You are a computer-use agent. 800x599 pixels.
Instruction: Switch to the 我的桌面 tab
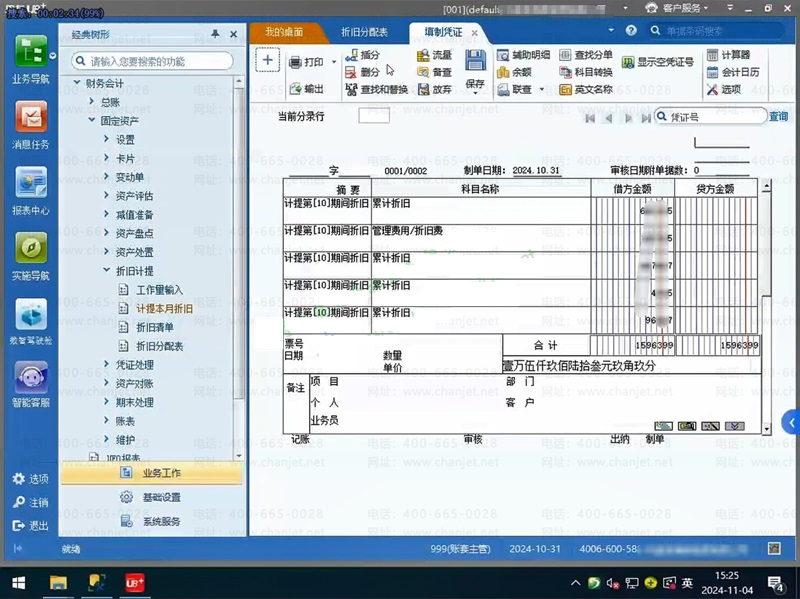[x=282, y=33]
